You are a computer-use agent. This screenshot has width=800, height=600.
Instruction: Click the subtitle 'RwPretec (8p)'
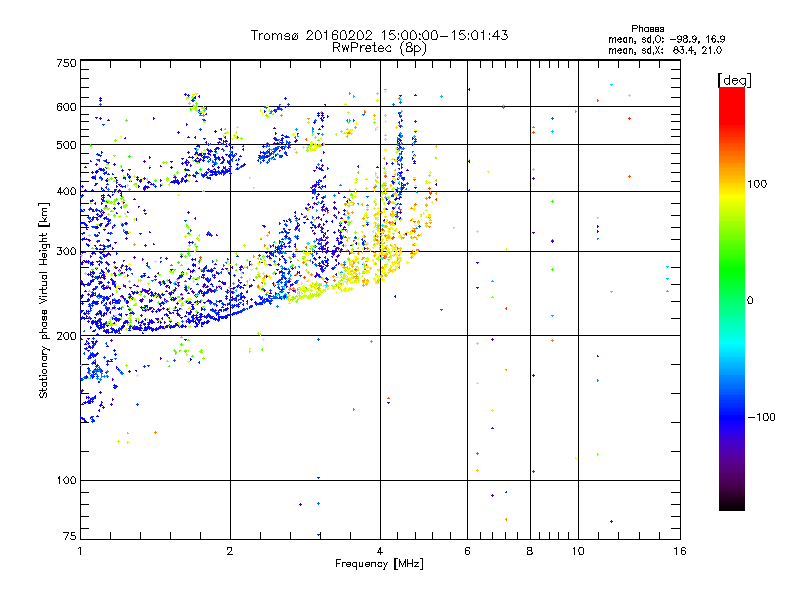(x=379, y=48)
